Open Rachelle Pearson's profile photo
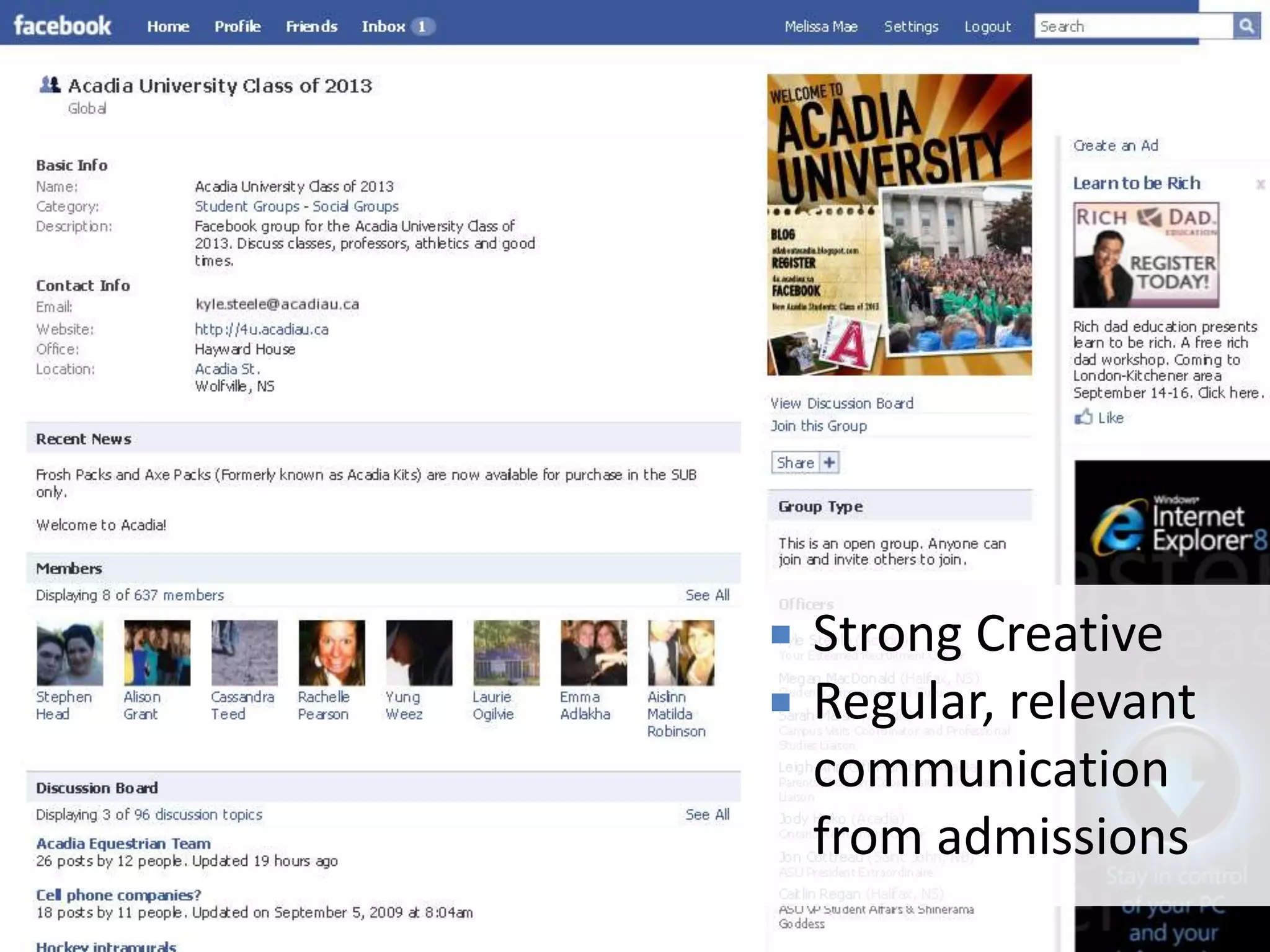Screen dimensions: 1270x952 pyautogui.click(x=332, y=653)
